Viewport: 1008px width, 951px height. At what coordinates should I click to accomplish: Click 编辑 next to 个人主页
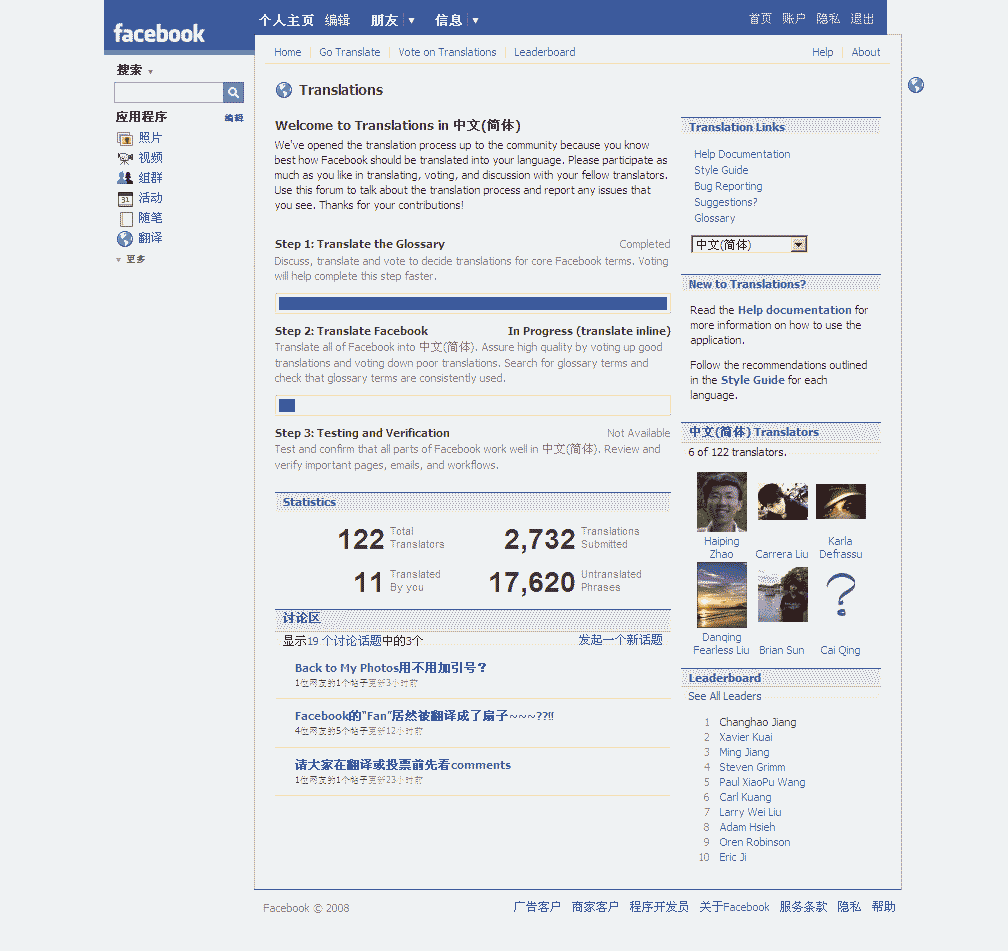[338, 21]
